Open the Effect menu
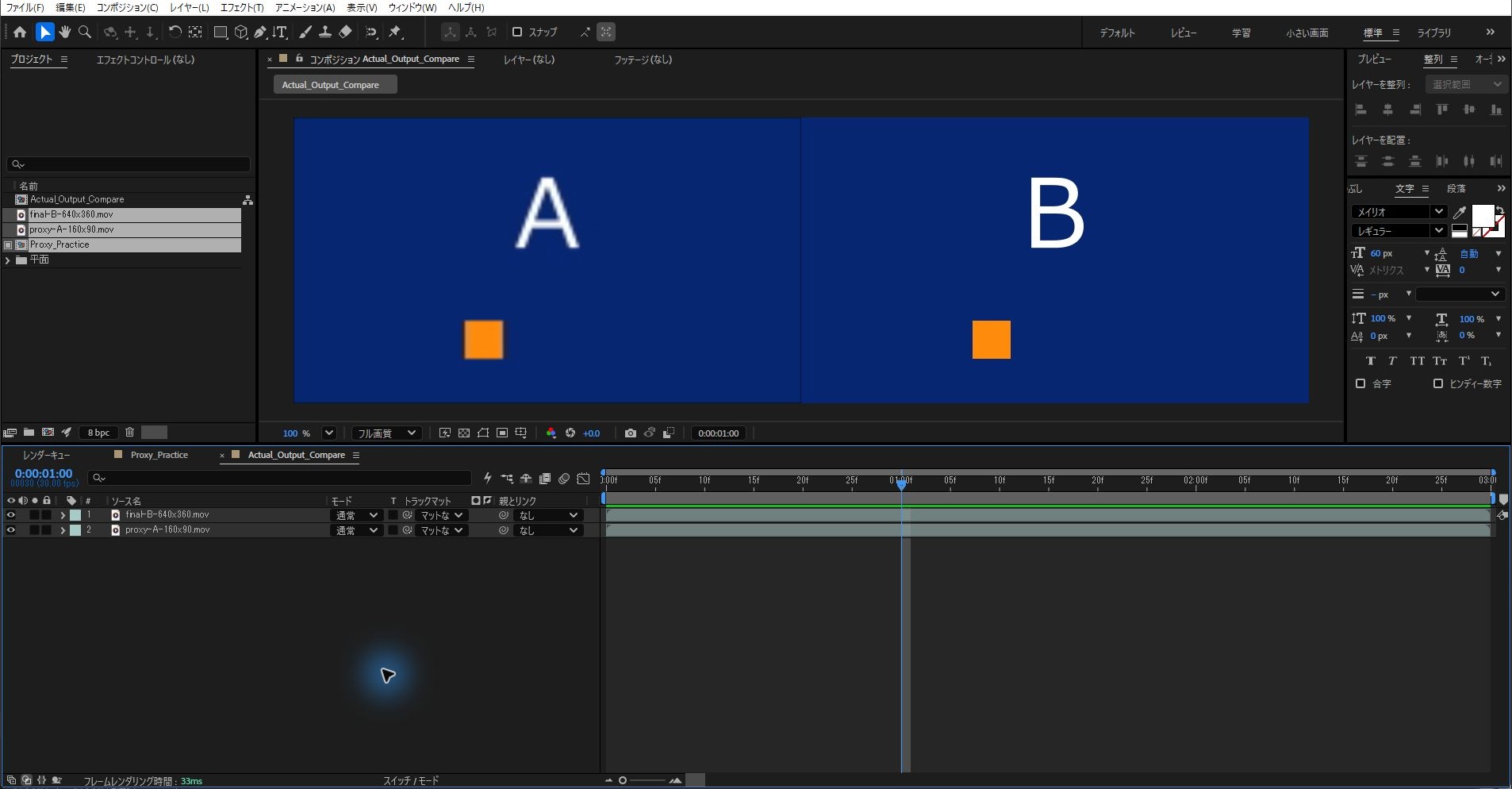The width and height of the screenshot is (1512, 789). pyautogui.click(x=242, y=7)
